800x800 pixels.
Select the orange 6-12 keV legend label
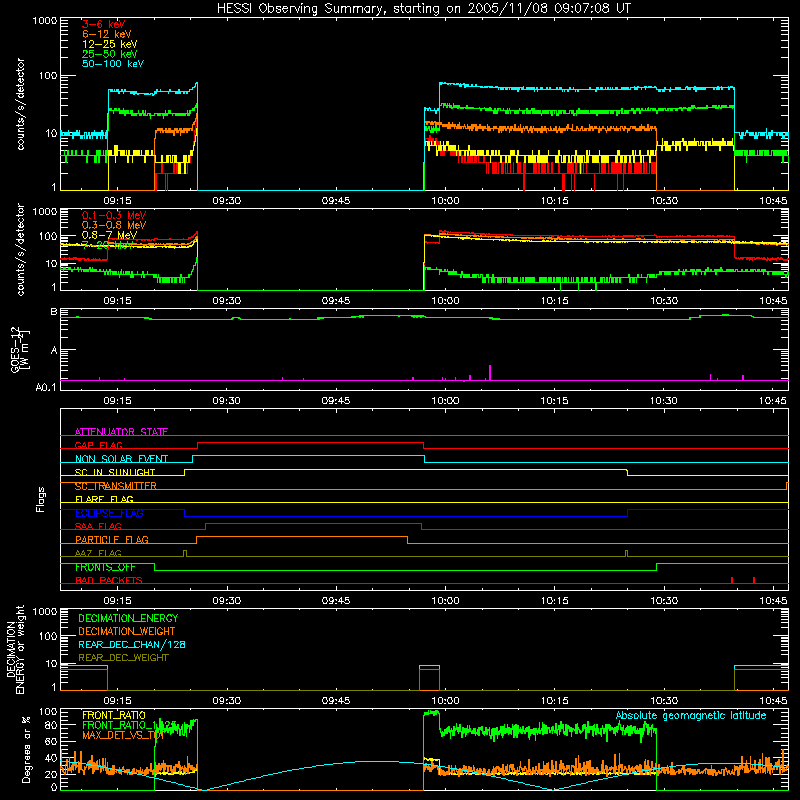coord(107,34)
